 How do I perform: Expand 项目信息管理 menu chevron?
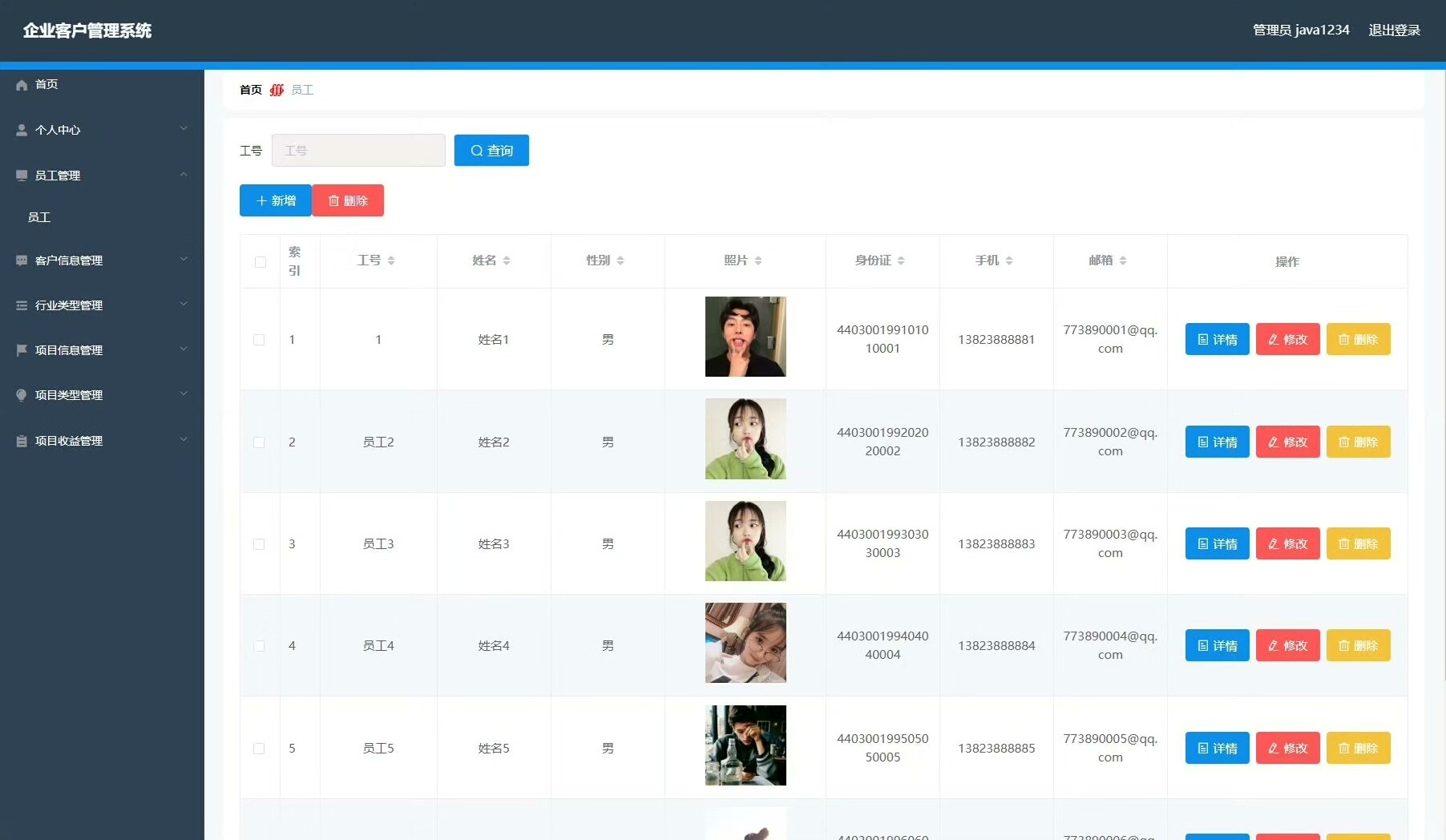(x=184, y=349)
